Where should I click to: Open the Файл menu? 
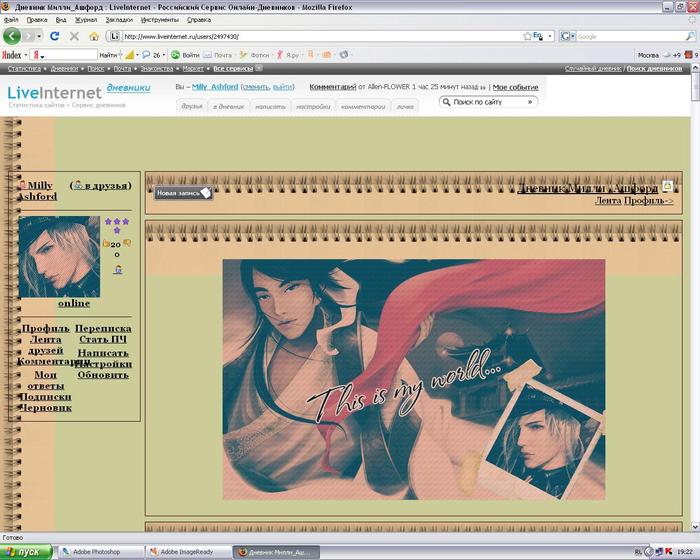[x=11, y=20]
